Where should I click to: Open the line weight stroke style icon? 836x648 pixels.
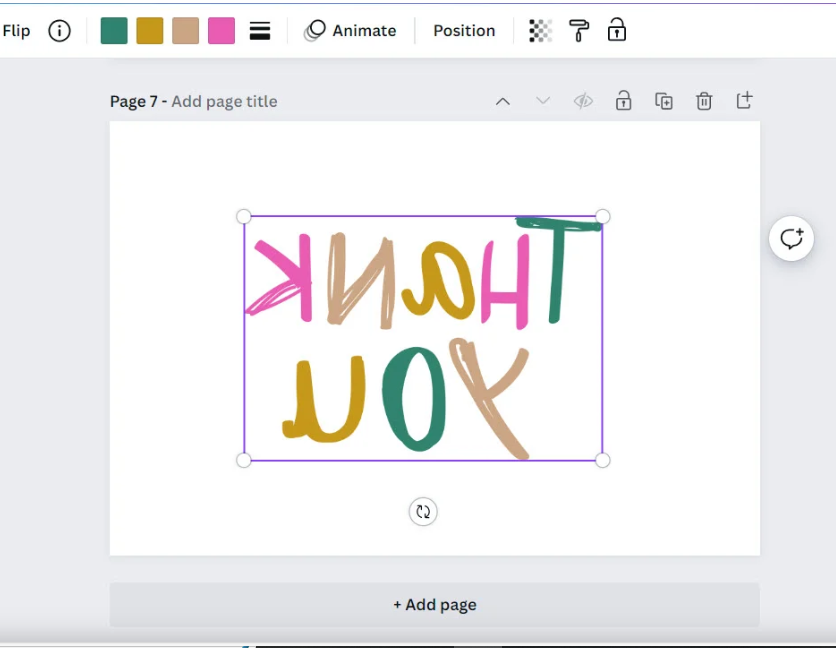[260, 31]
